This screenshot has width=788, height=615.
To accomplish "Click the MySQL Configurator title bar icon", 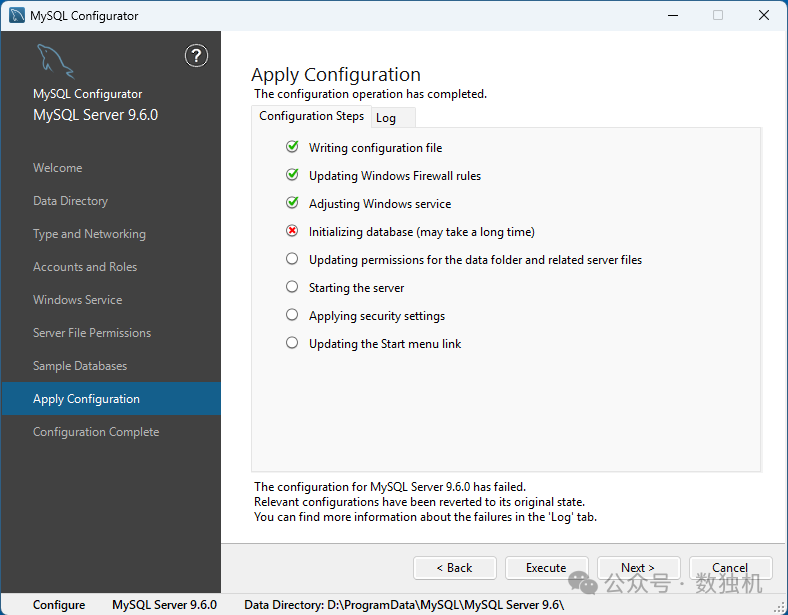I will tap(17, 16).
